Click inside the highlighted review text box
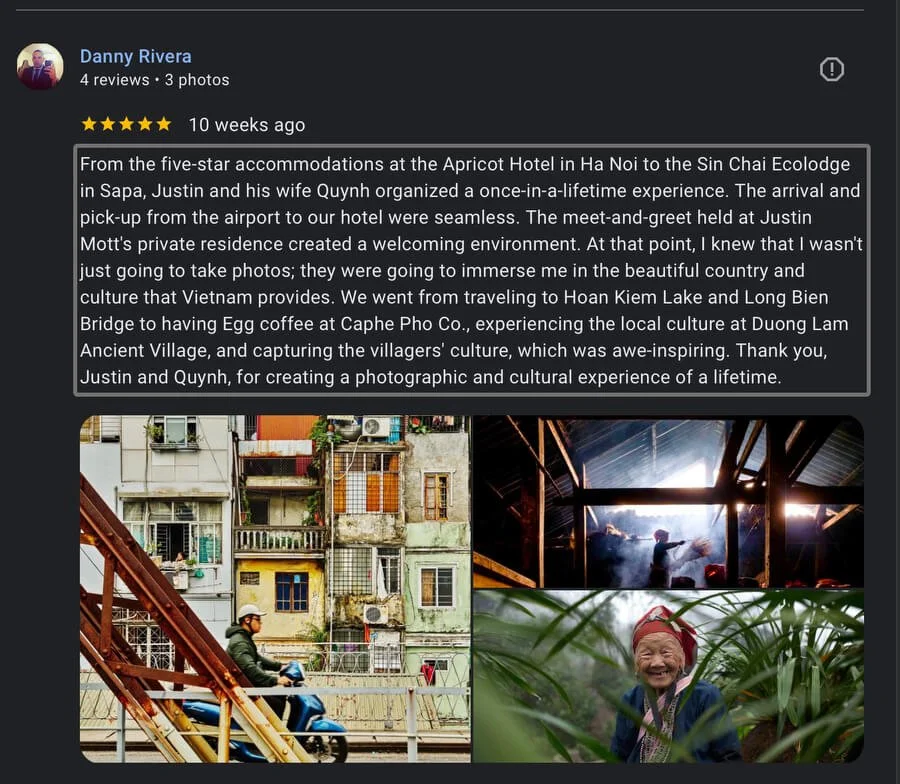This screenshot has width=900, height=784. [472, 270]
